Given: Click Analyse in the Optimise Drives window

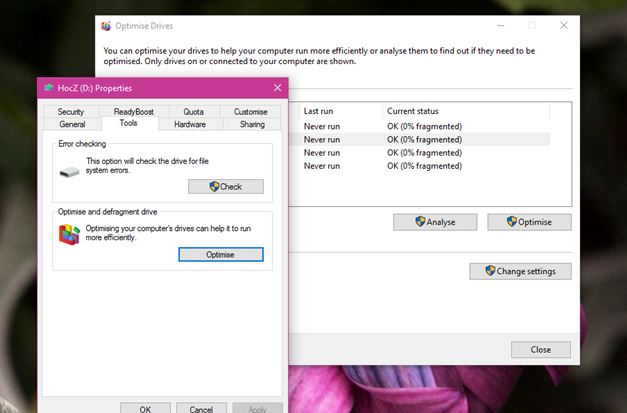Looking at the screenshot, I should tap(435, 222).
